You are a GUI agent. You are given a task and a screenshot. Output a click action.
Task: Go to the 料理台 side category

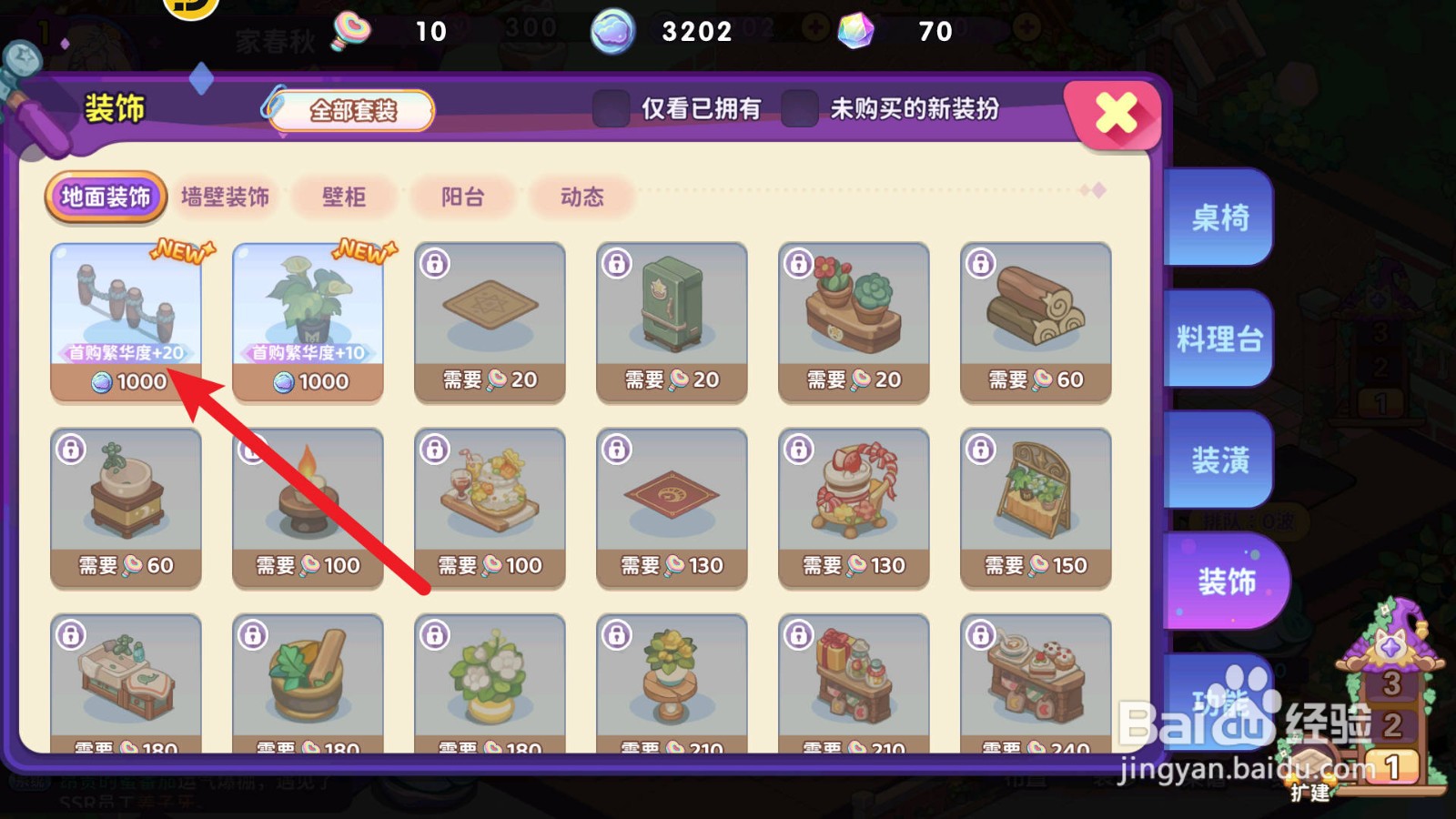pos(1218,339)
